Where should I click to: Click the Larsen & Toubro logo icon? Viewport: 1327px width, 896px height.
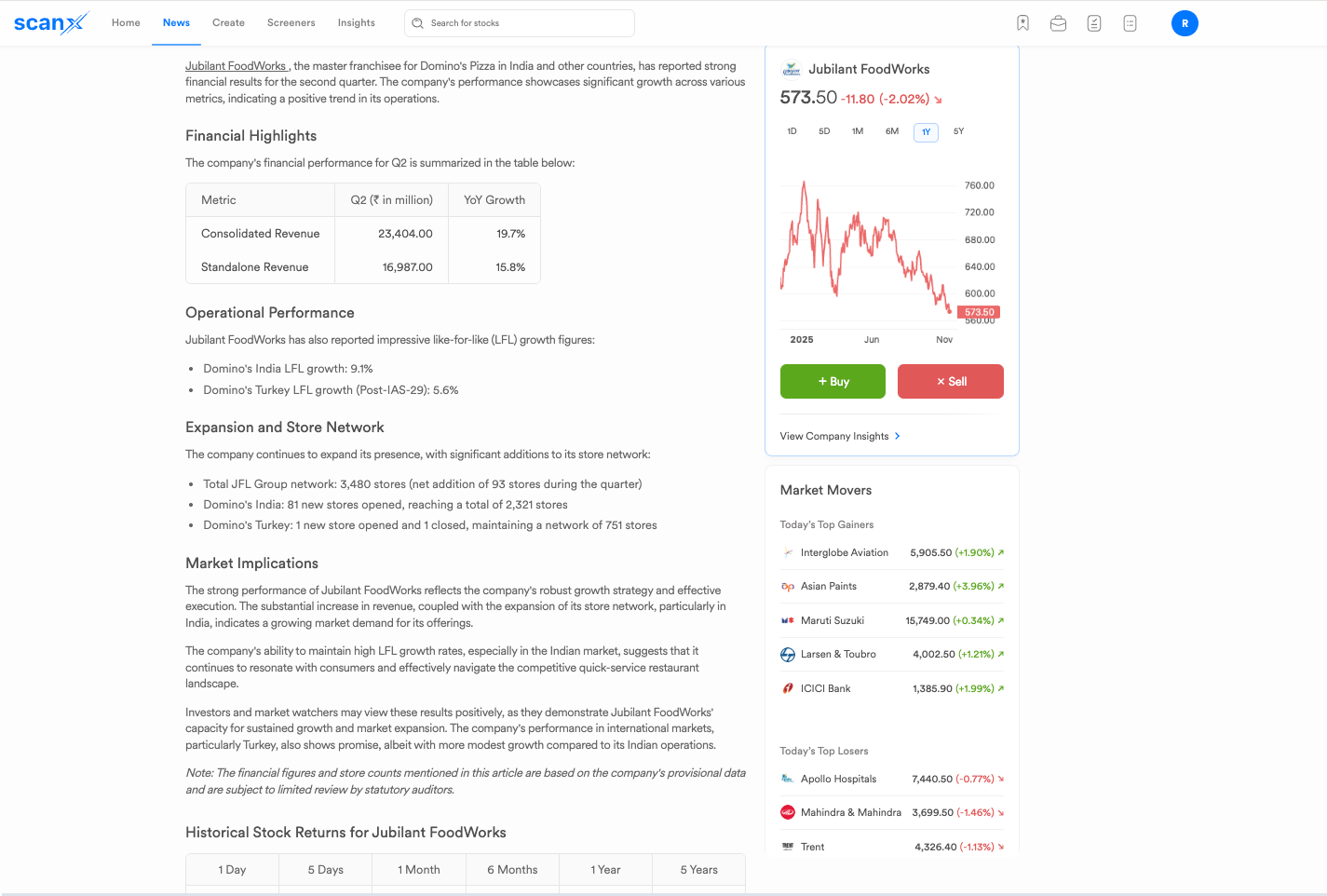click(788, 655)
